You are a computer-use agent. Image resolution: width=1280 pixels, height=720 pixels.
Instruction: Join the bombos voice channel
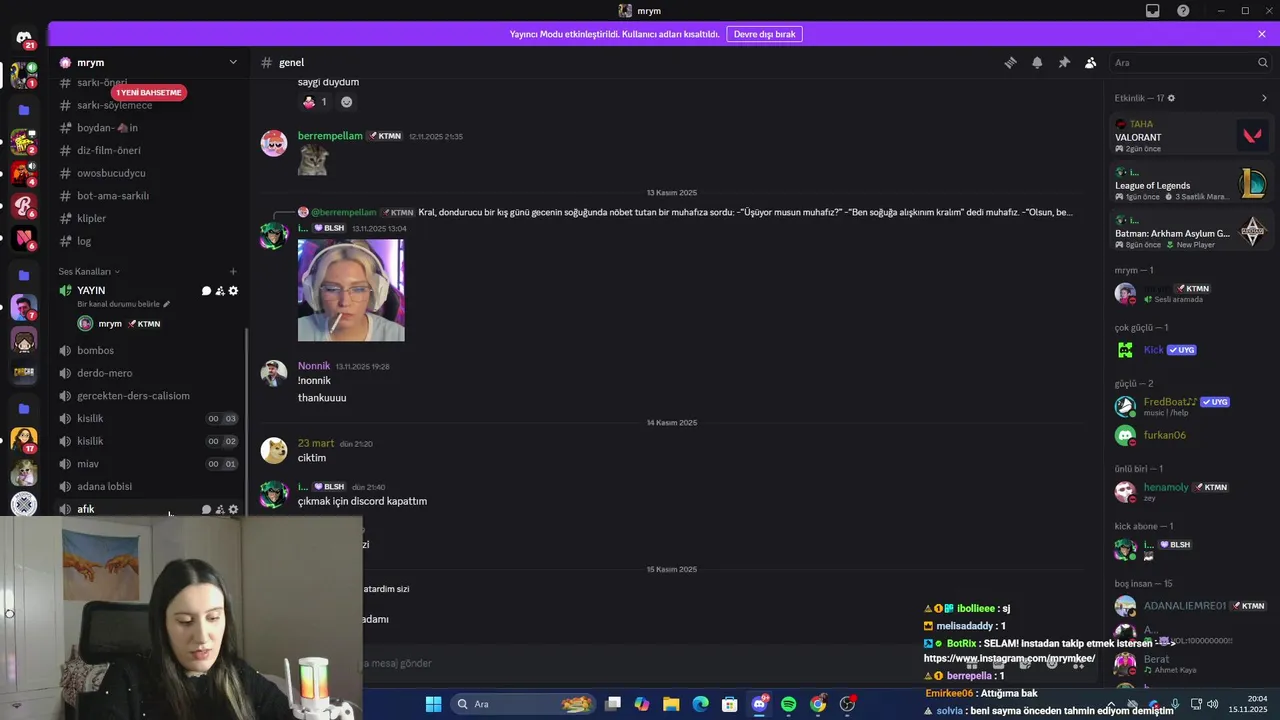tap(151, 350)
